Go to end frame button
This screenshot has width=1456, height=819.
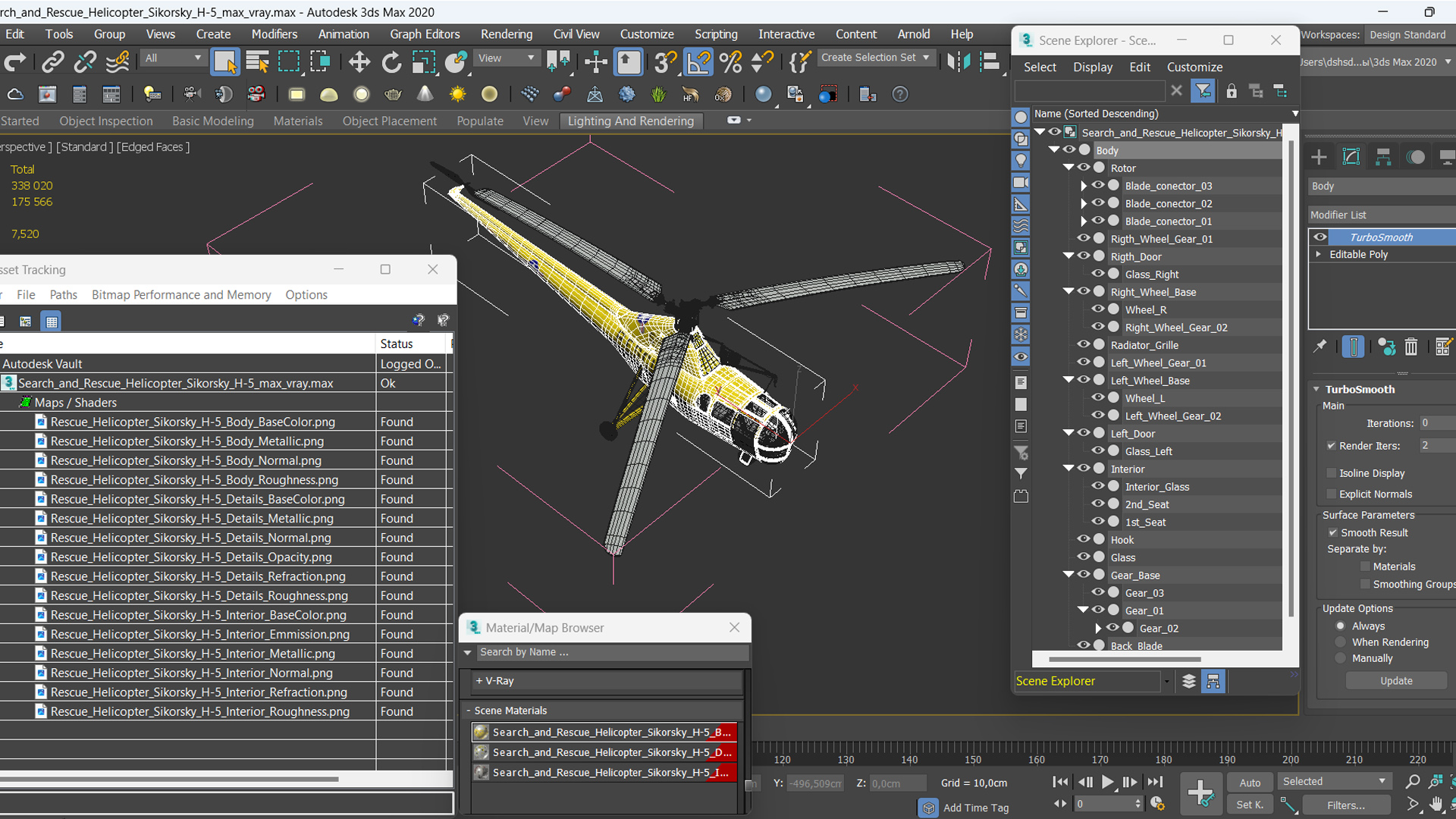coord(1155,782)
